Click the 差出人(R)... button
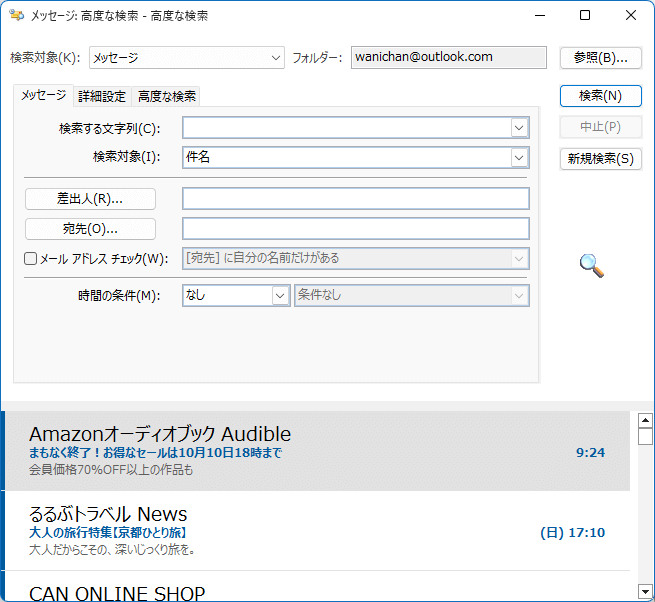Screen dimensions: 655x602 point(90,199)
